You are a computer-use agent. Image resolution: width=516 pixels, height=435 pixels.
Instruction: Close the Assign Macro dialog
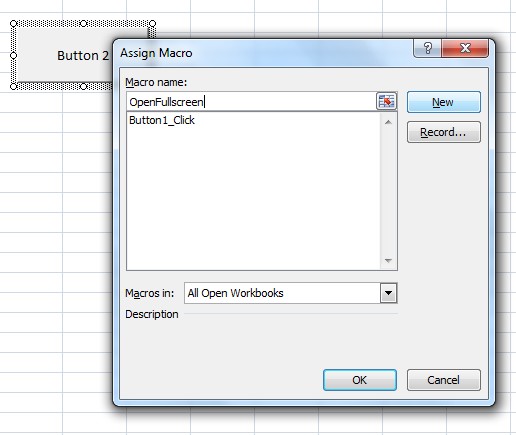point(465,48)
